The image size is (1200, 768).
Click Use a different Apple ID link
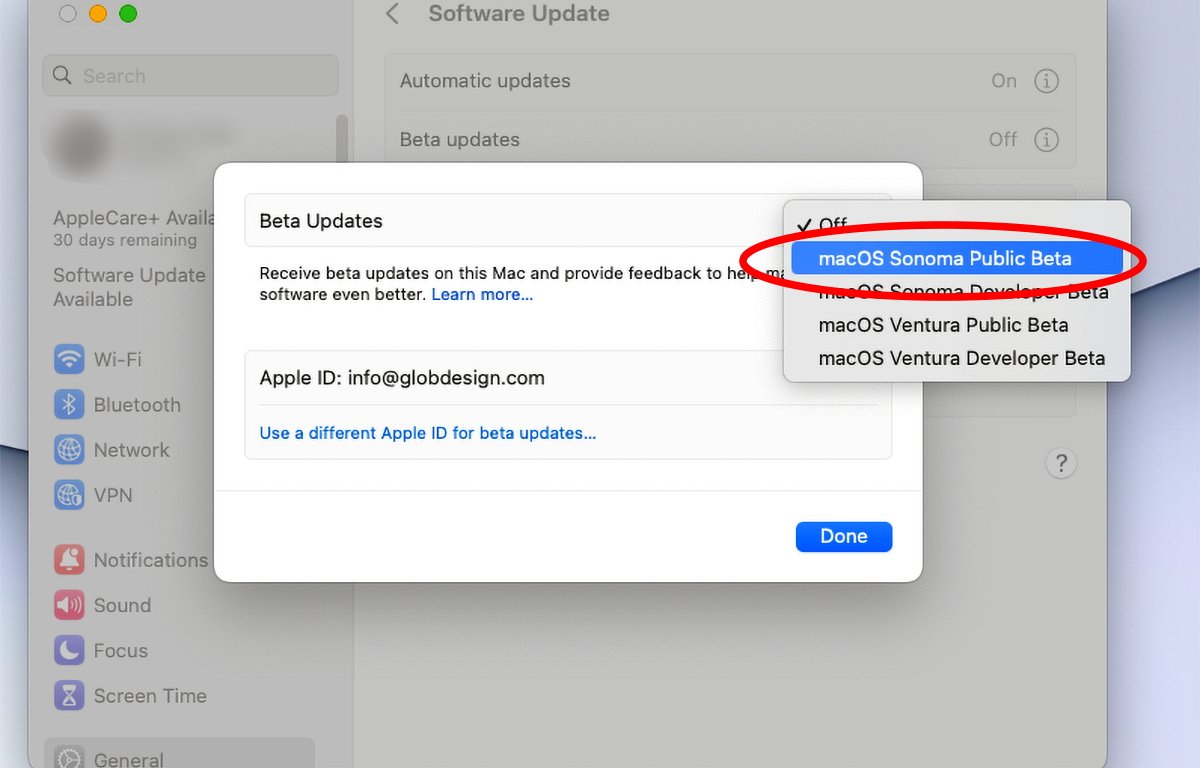428,433
